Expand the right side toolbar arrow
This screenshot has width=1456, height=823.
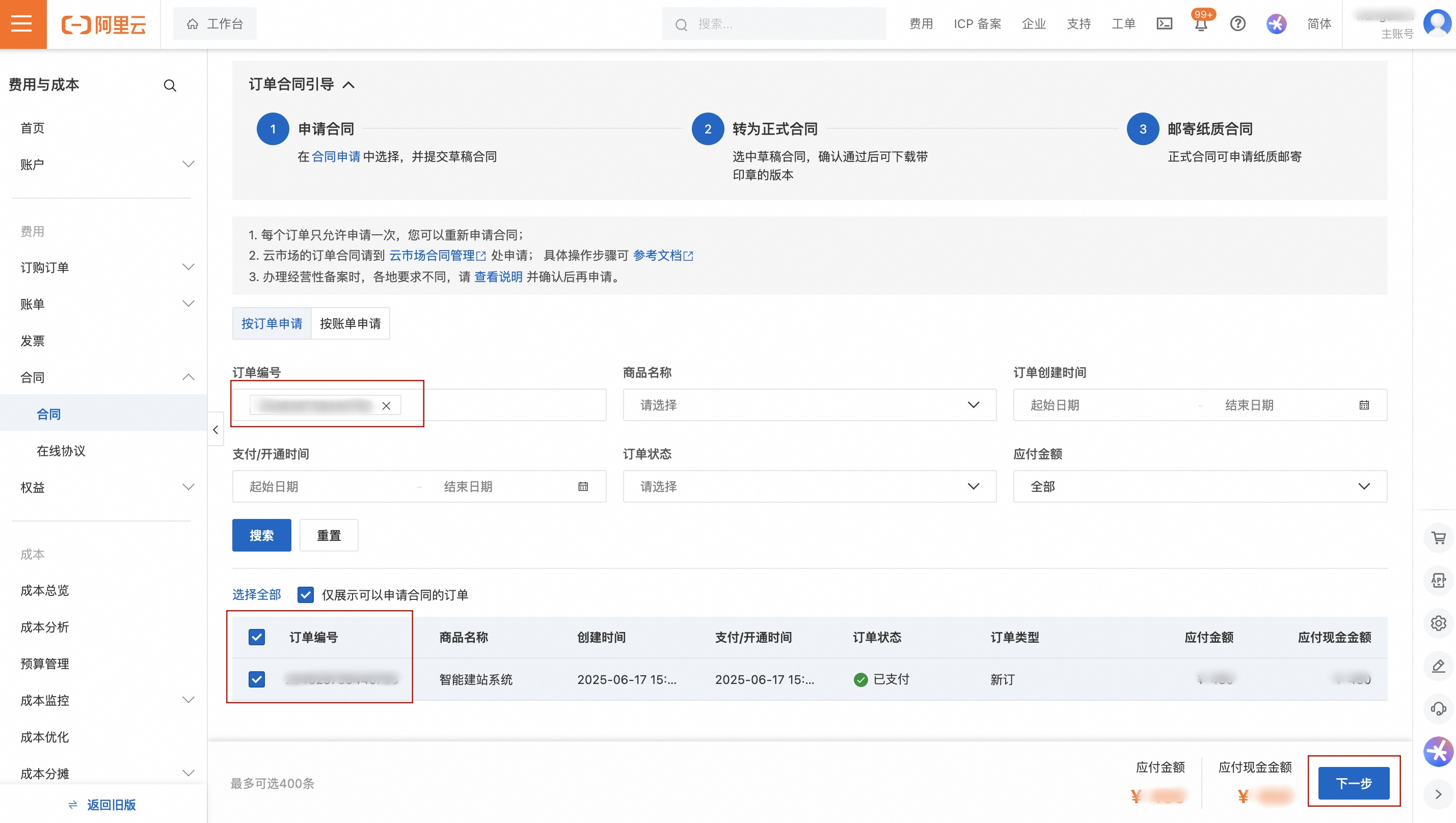click(x=1438, y=794)
